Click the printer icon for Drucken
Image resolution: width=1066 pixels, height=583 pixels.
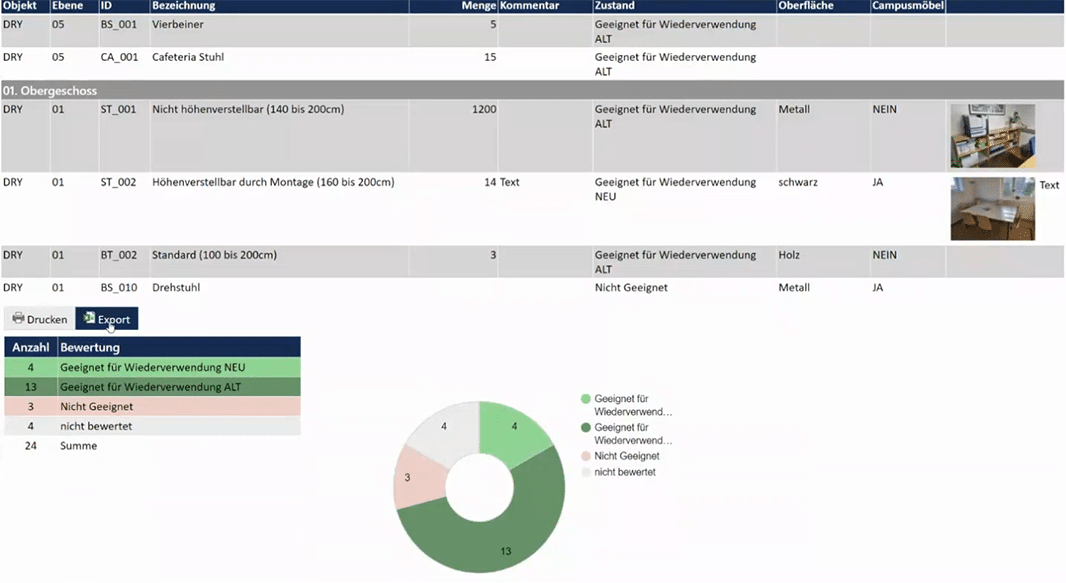(18, 319)
